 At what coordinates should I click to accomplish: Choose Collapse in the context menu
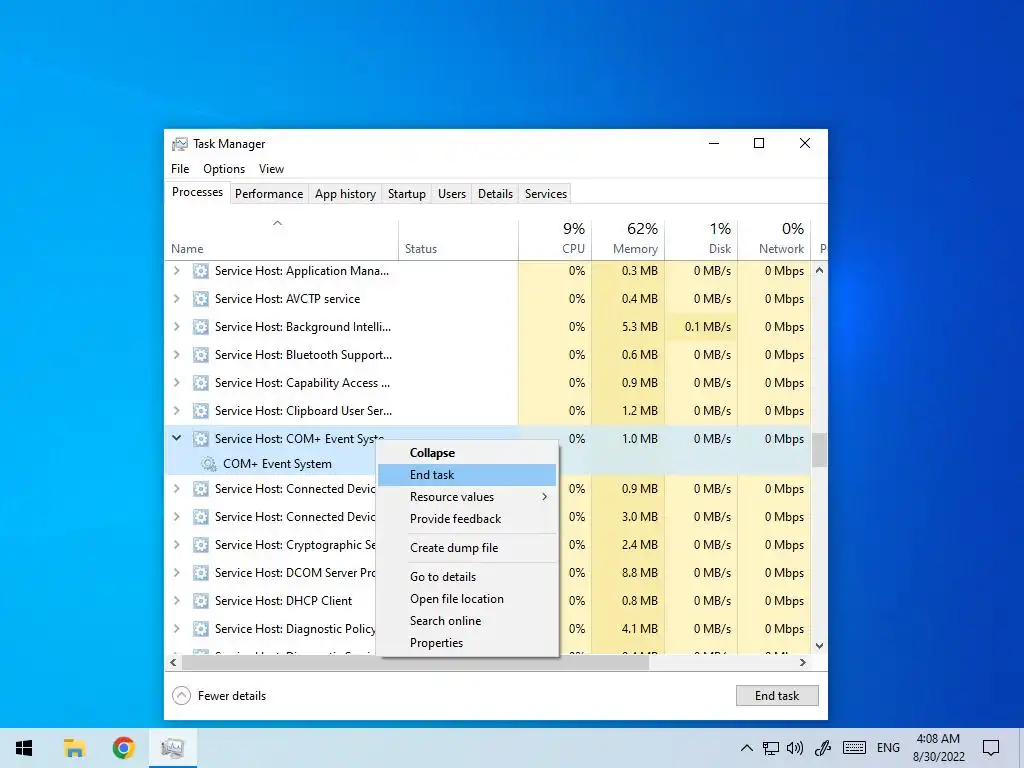coord(467,453)
